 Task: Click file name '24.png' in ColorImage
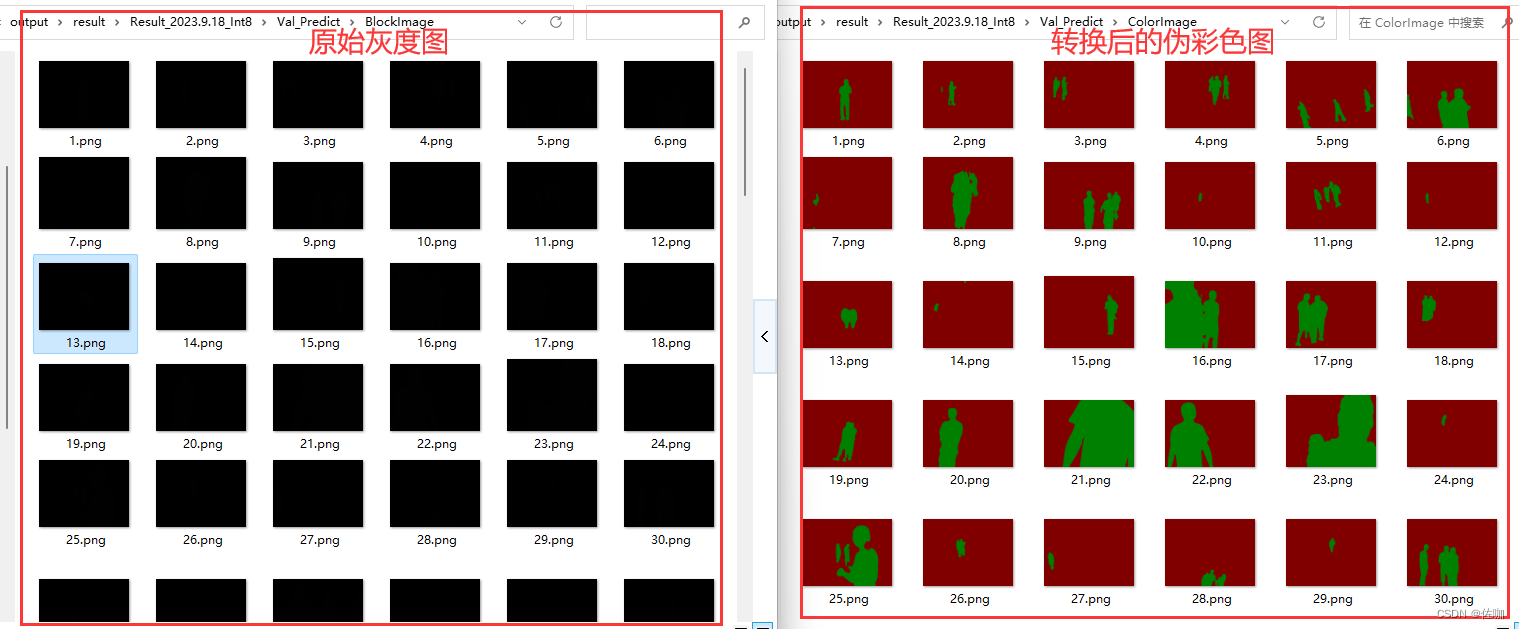pyautogui.click(x=1453, y=480)
